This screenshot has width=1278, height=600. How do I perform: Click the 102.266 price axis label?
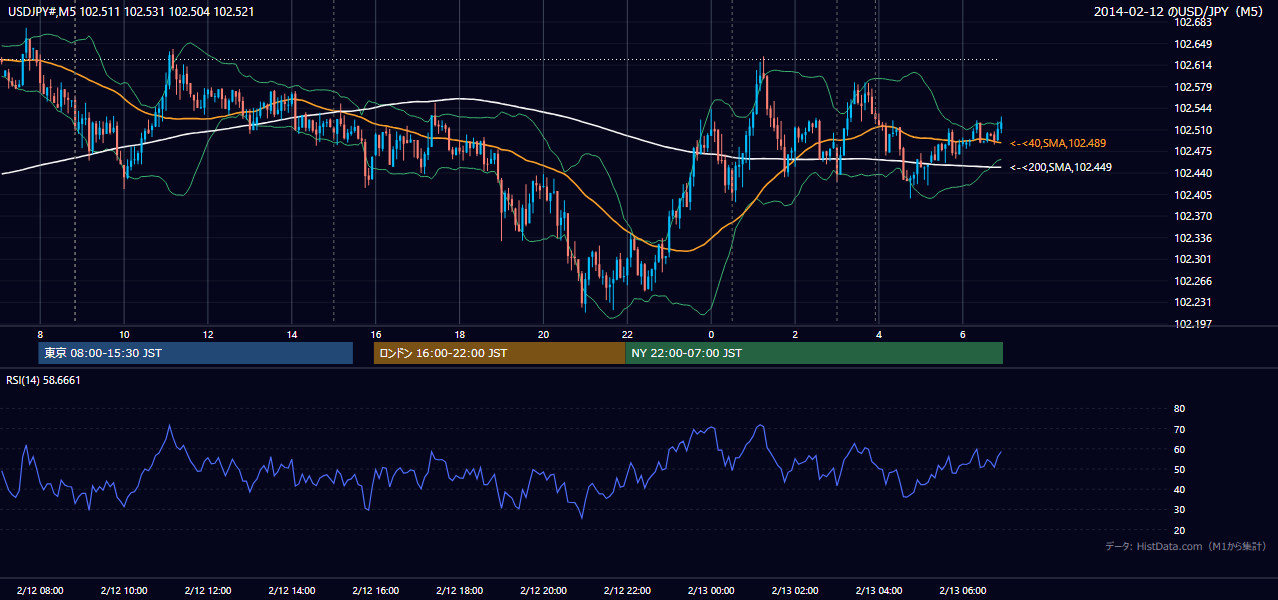click(x=1193, y=281)
